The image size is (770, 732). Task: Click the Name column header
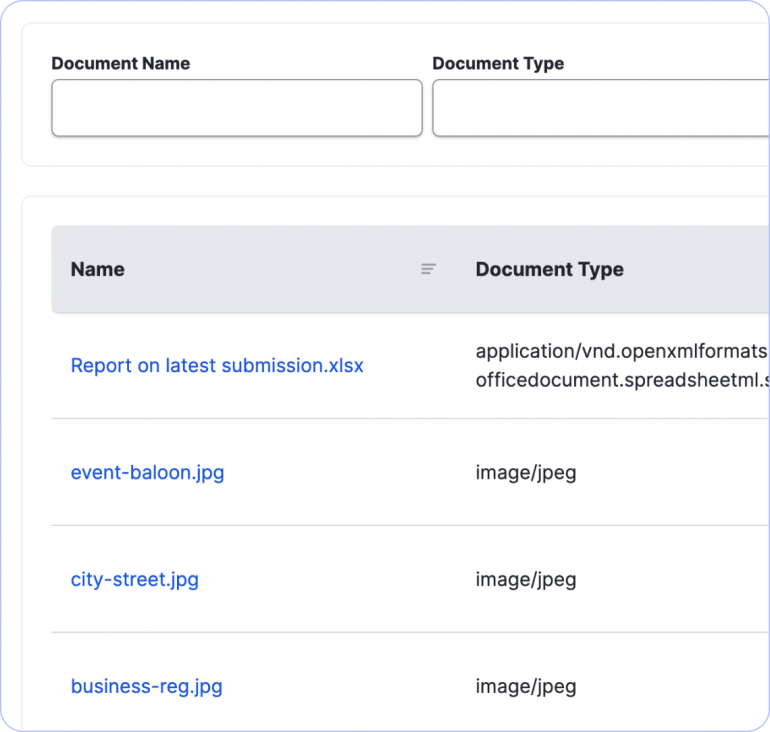pos(98,269)
